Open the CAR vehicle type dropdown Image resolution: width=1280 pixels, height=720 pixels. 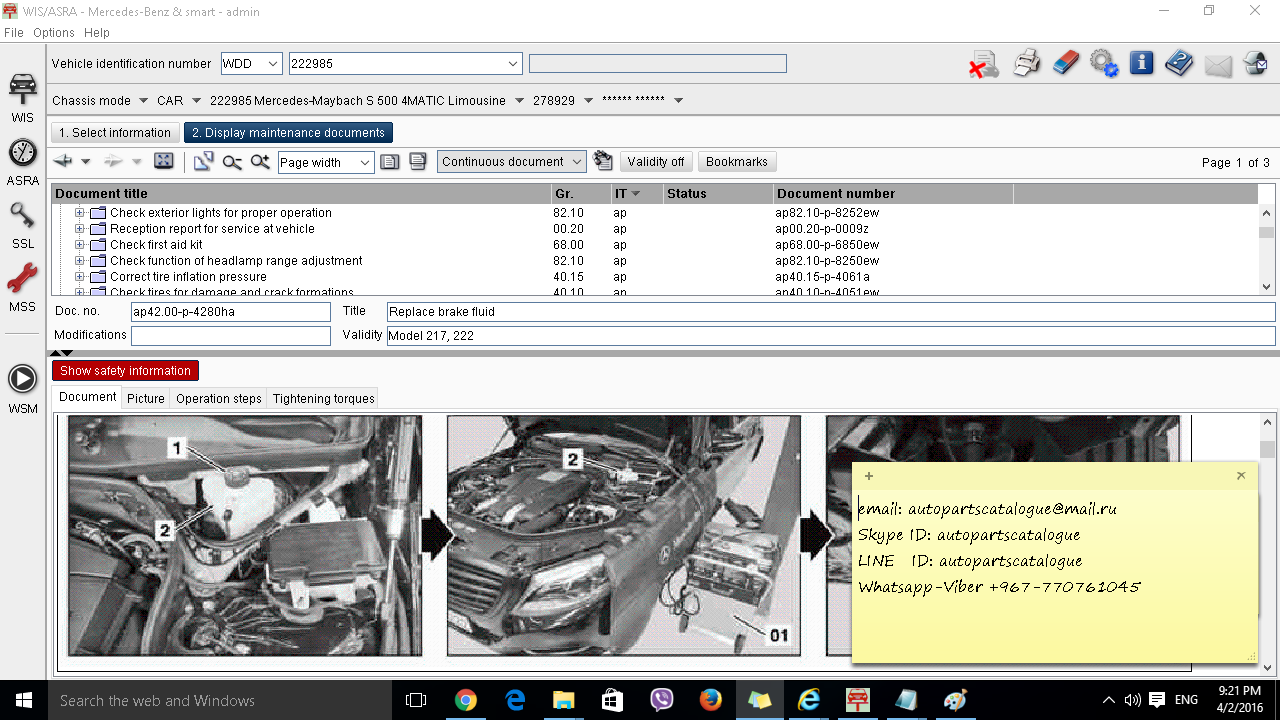[196, 100]
